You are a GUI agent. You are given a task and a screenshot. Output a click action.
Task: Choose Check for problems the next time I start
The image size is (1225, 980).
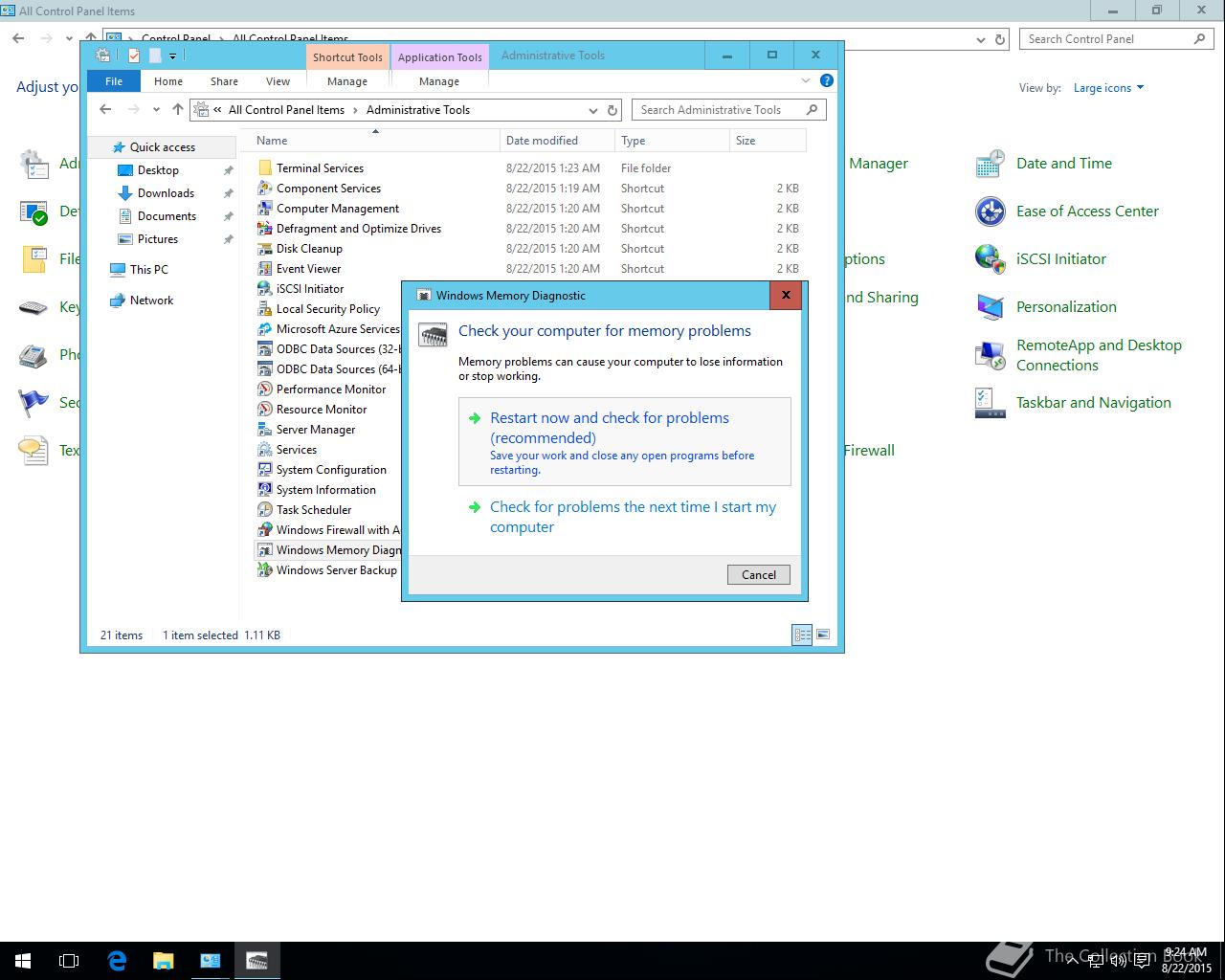pyautogui.click(x=625, y=517)
